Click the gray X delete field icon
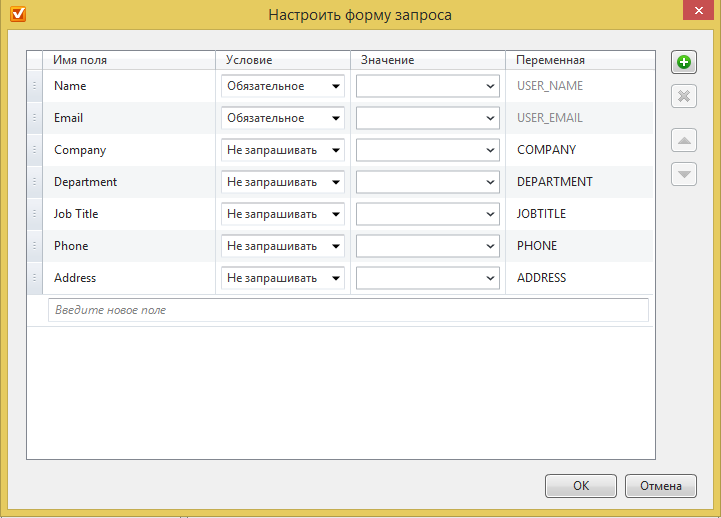 684,96
